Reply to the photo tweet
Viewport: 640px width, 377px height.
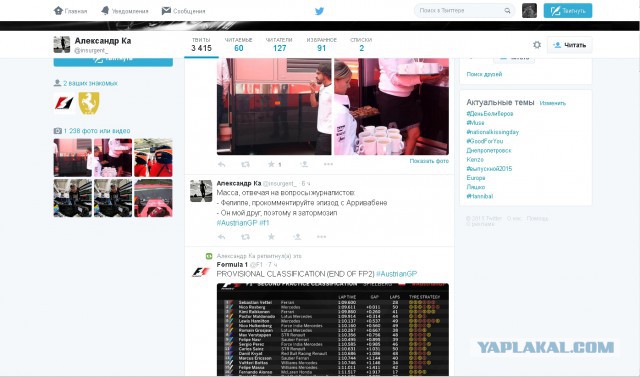(222, 164)
